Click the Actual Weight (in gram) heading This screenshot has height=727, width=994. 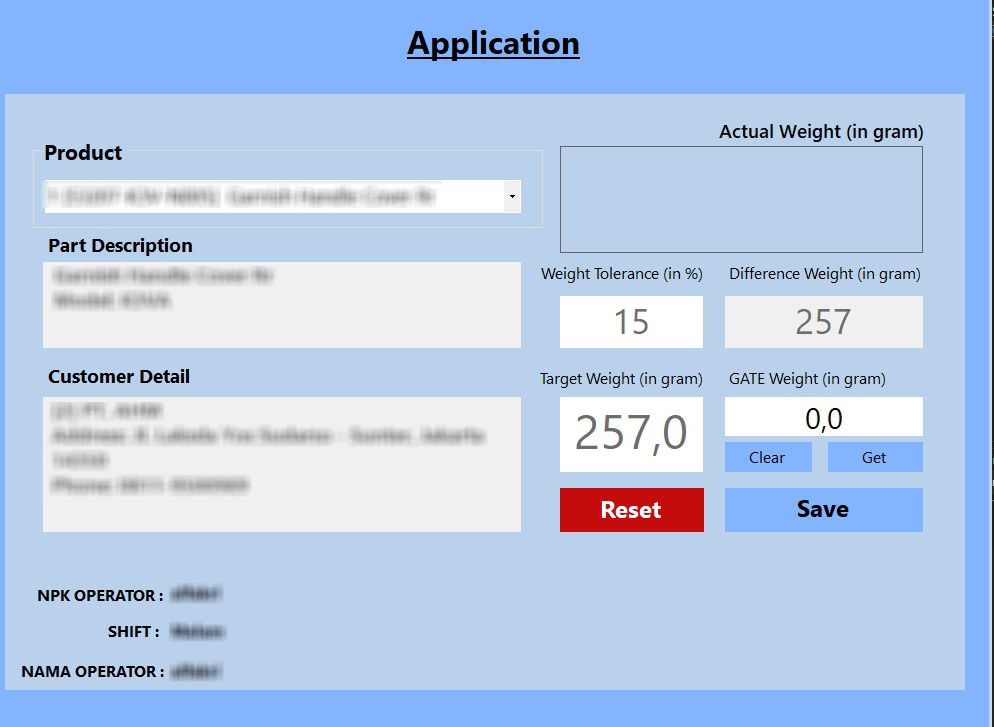[819, 131]
